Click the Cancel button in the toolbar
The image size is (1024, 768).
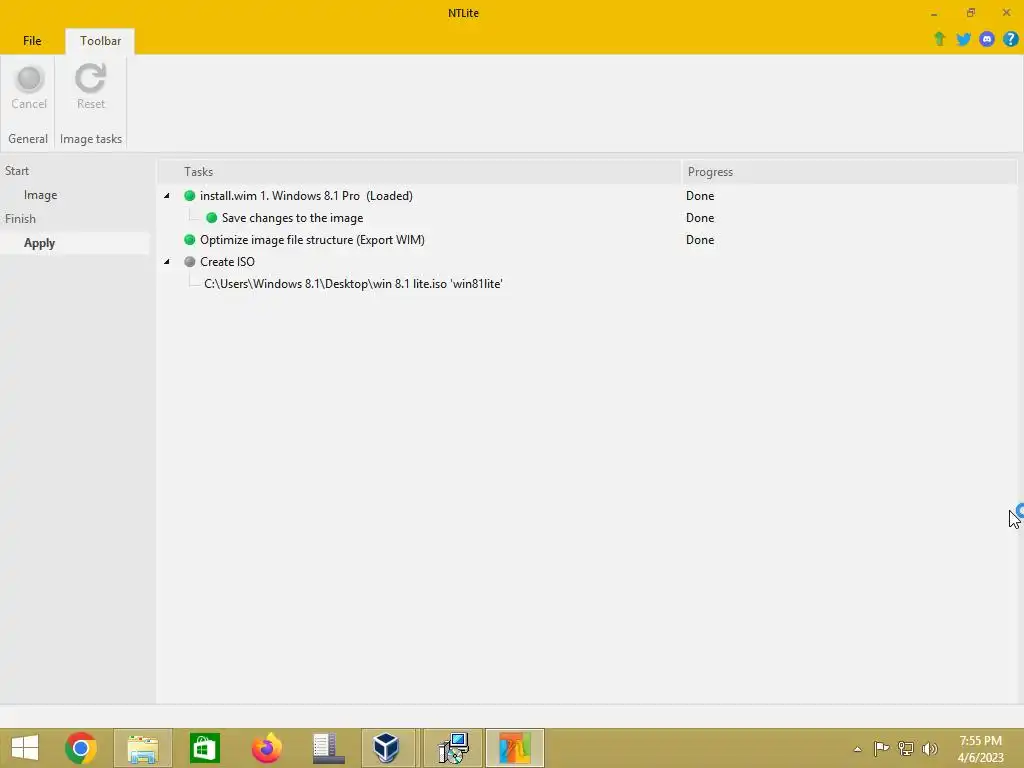pyautogui.click(x=29, y=88)
